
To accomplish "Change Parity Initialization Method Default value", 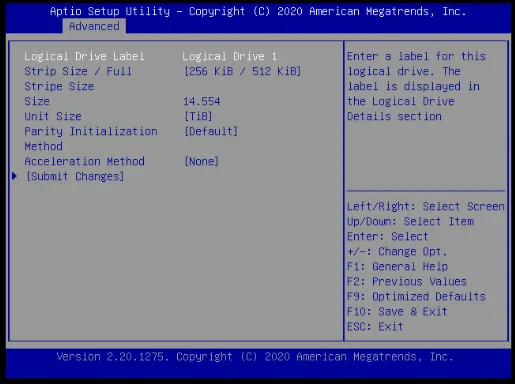I will coord(211,131).
